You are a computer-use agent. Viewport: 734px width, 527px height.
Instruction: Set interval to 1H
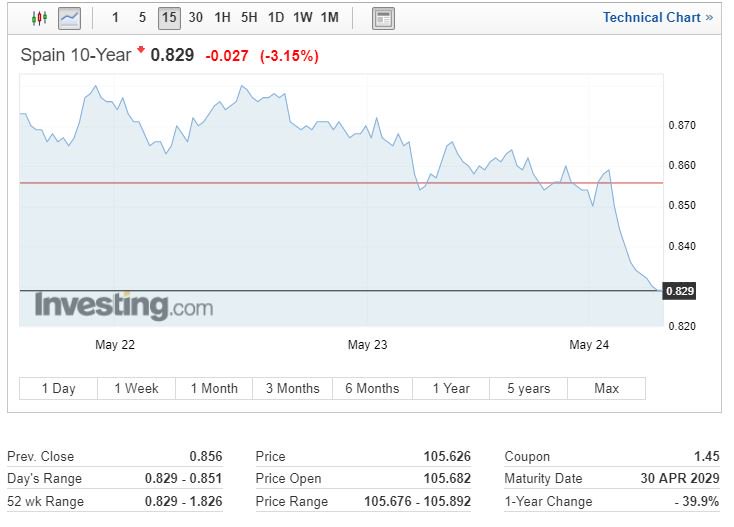point(222,18)
